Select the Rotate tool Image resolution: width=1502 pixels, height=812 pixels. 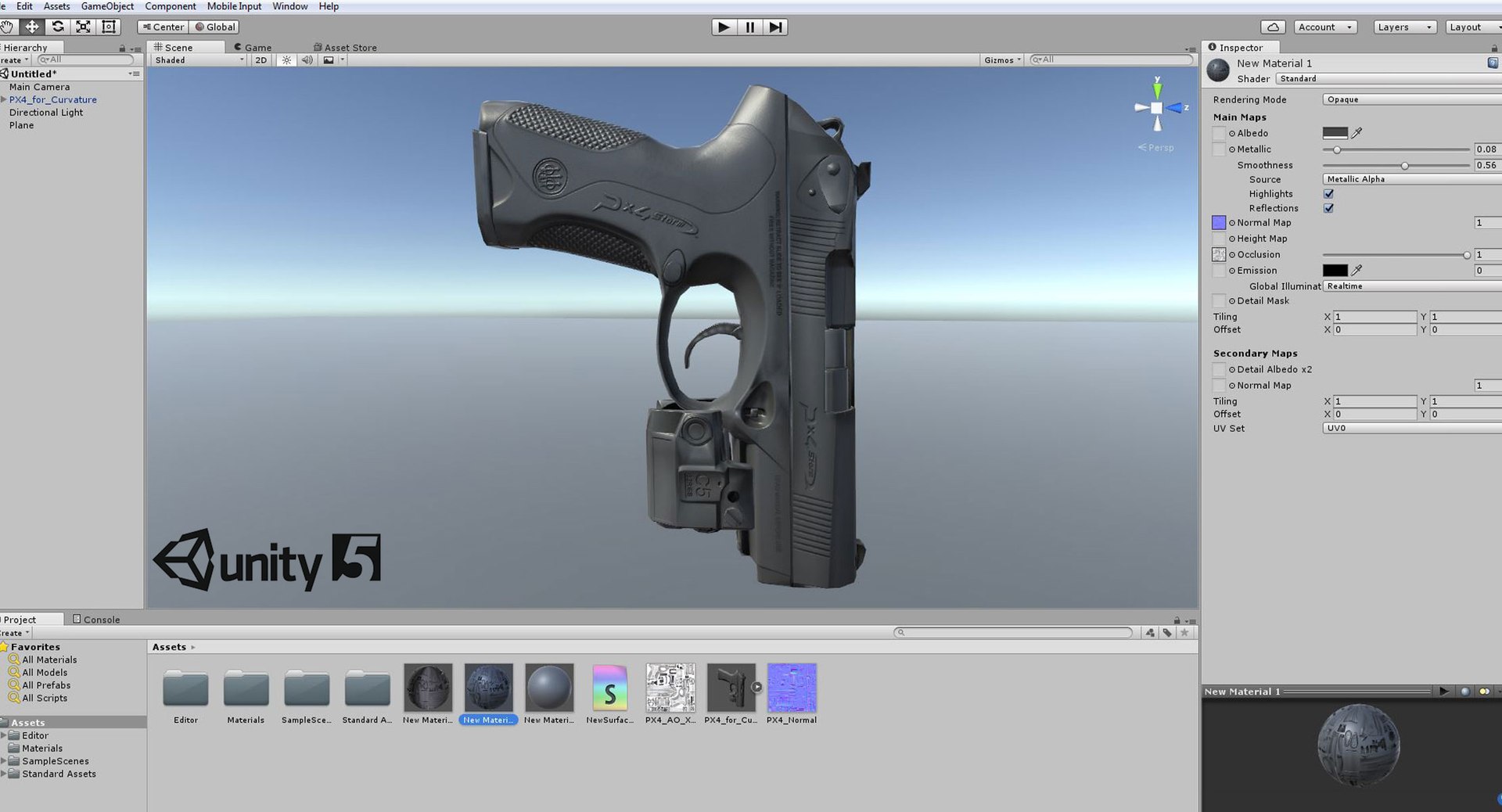[58, 27]
